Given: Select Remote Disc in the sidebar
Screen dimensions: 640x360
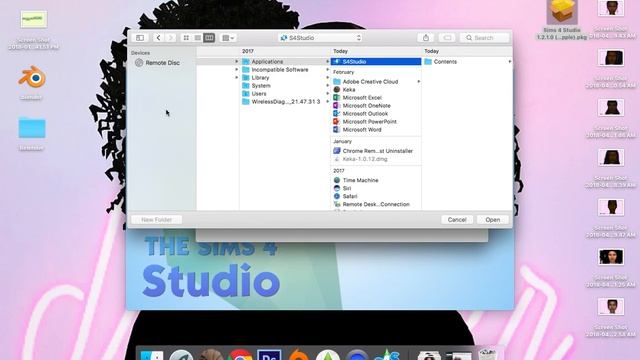Looking at the screenshot, I should [158, 63].
